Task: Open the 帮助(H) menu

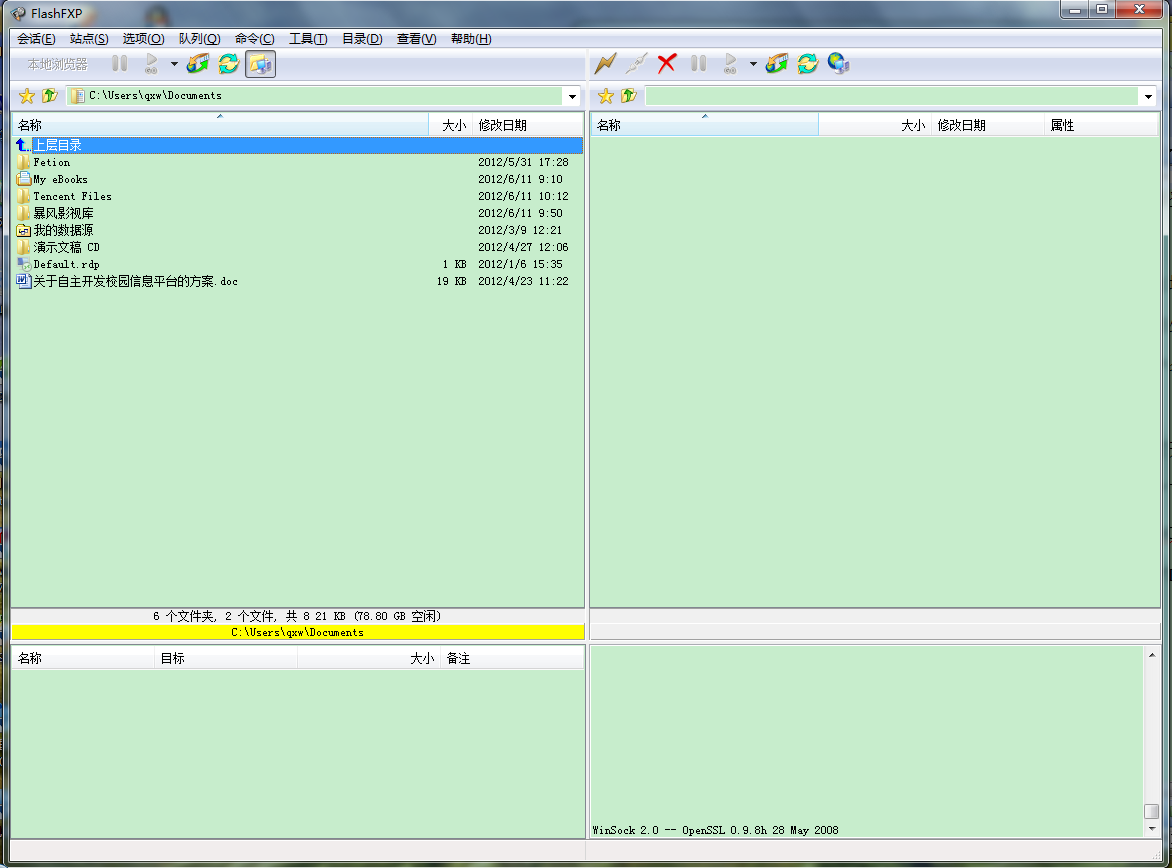Action: [471, 39]
